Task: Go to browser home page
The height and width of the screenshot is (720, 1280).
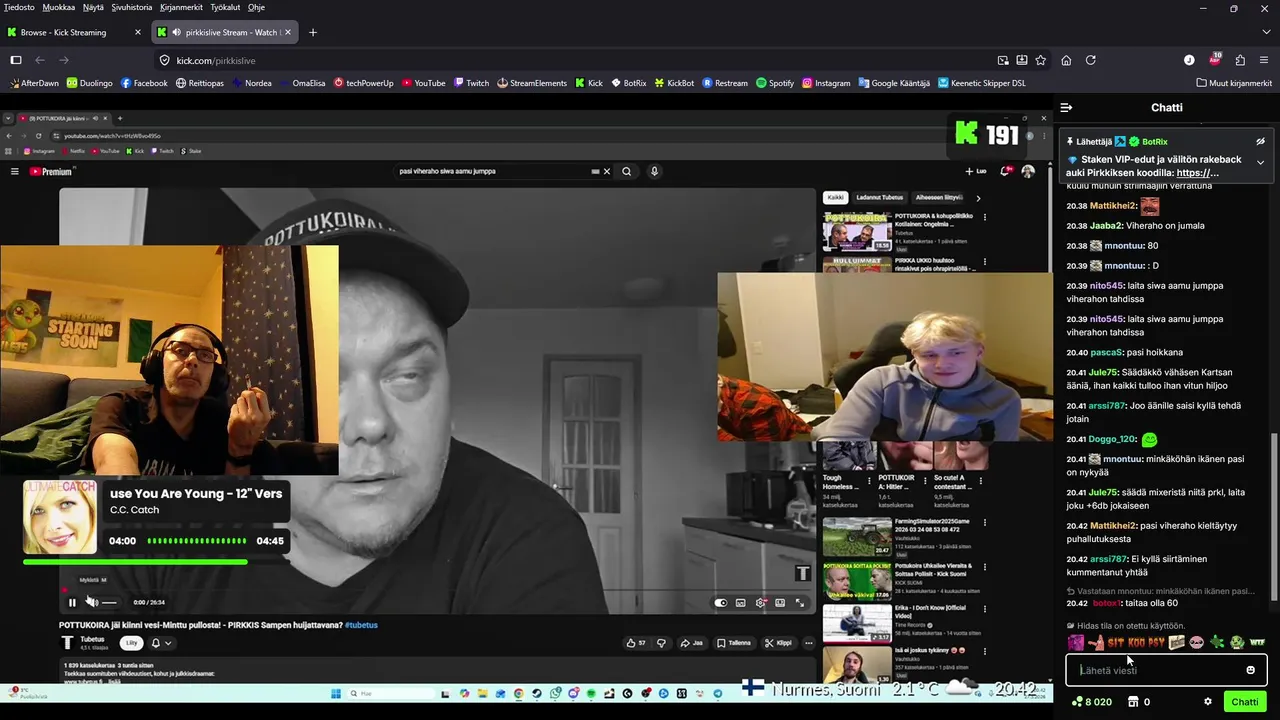Action: 1066,60
